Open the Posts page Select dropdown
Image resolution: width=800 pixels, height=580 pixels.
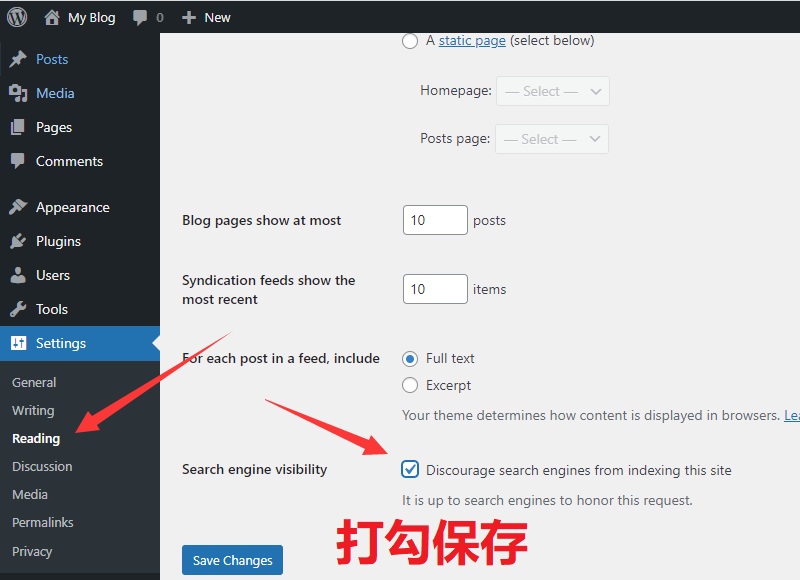click(552, 138)
